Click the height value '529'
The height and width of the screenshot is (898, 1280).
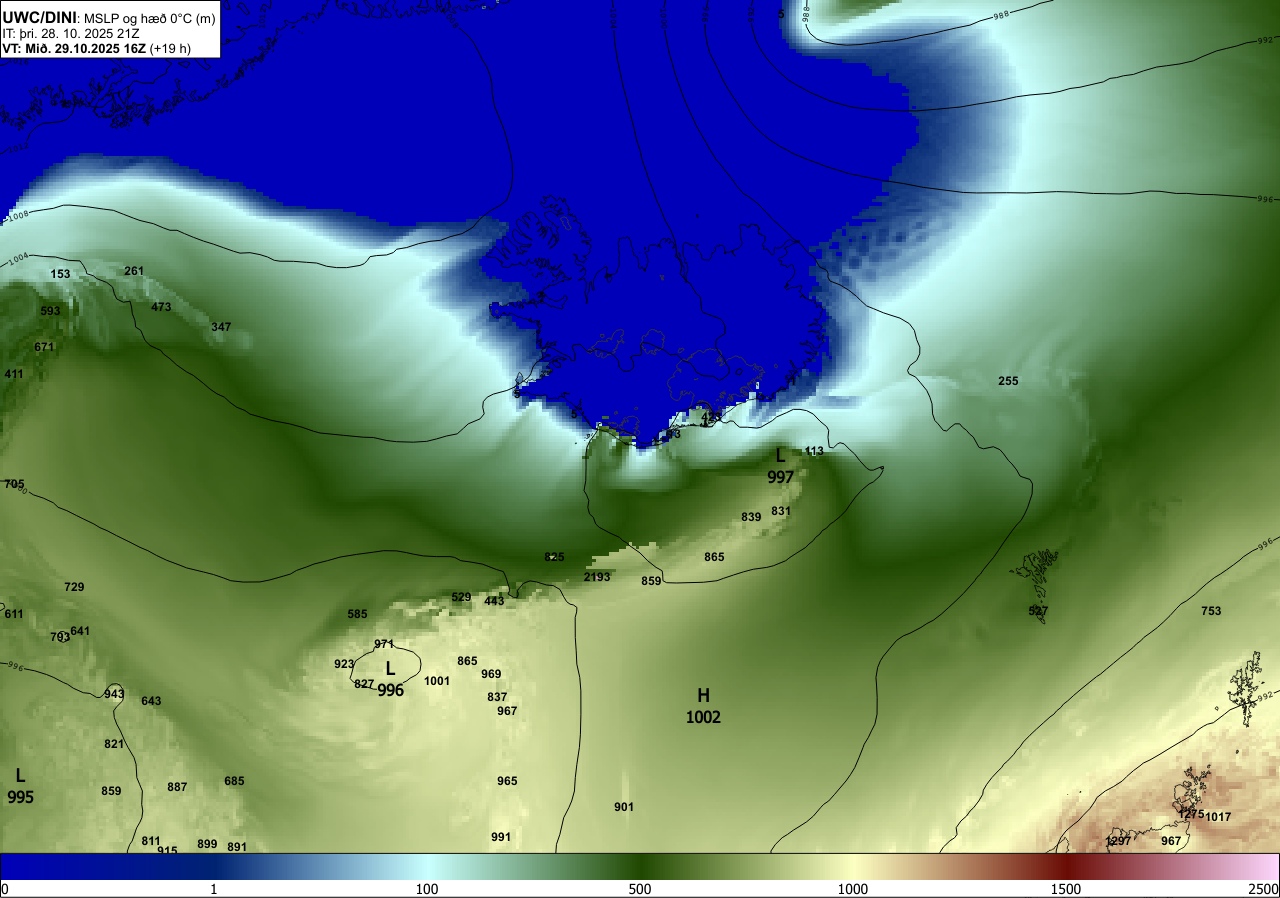point(461,597)
